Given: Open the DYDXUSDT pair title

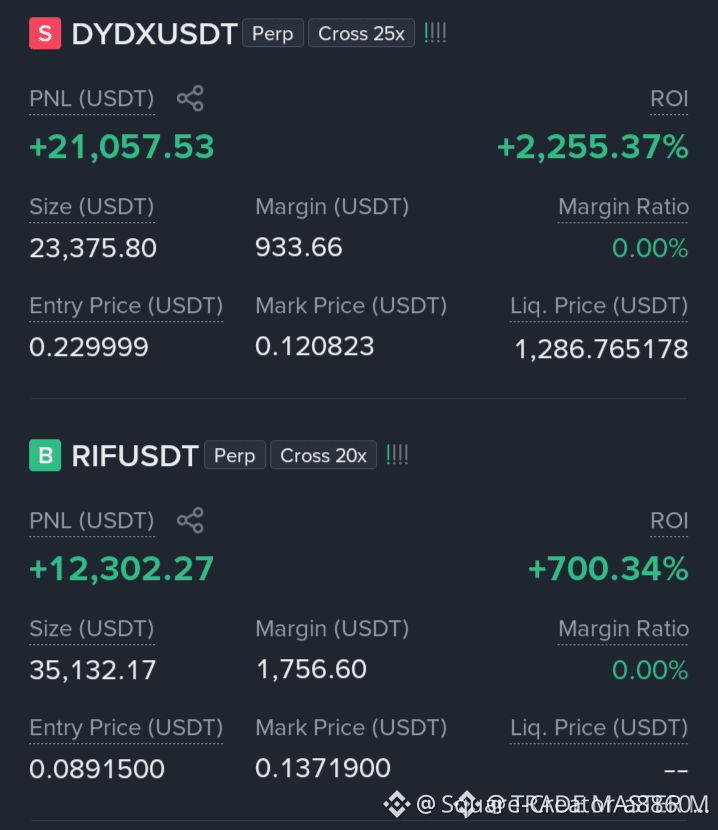Looking at the screenshot, I should pos(154,34).
